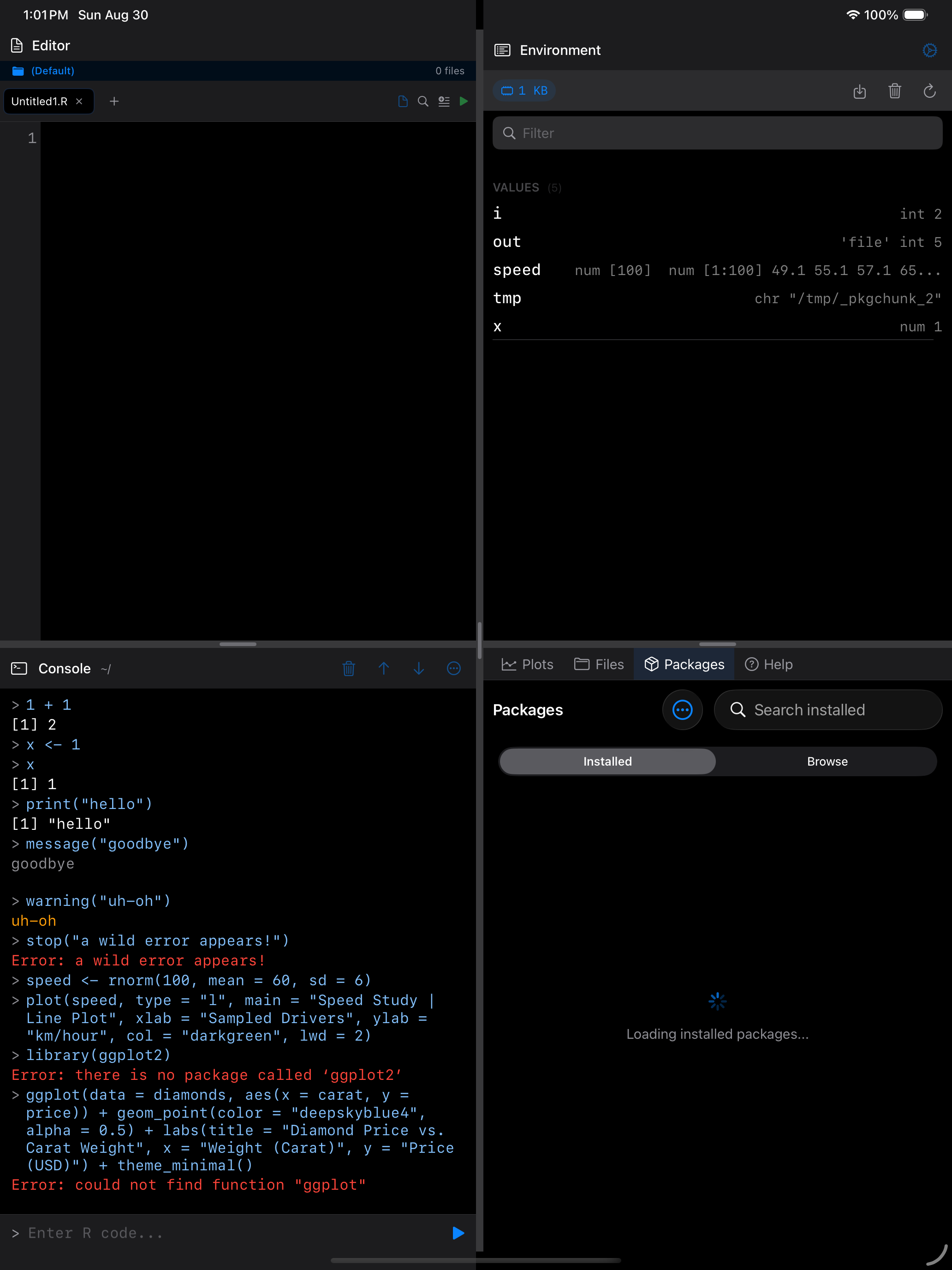952x1270 pixels.
Task: Focus the environment Filter field
Action: pyautogui.click(x=717, y=133)
